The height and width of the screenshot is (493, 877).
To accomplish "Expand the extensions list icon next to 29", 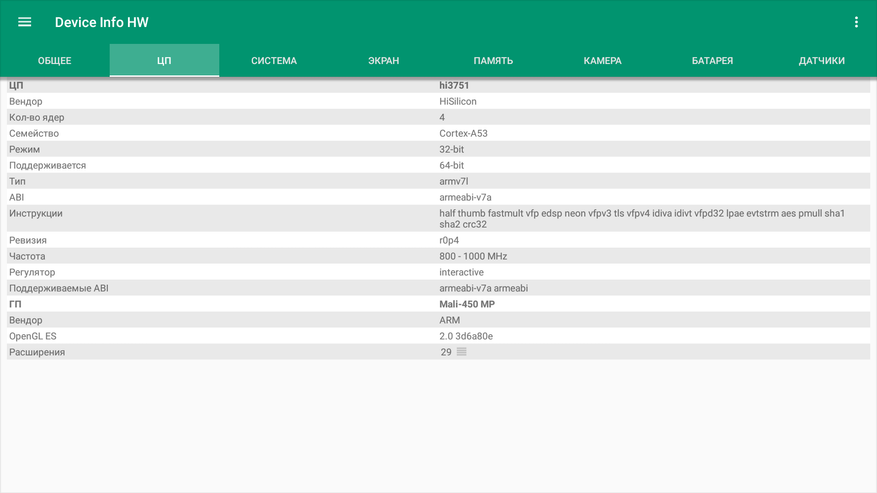I will [x=461, y=351].
